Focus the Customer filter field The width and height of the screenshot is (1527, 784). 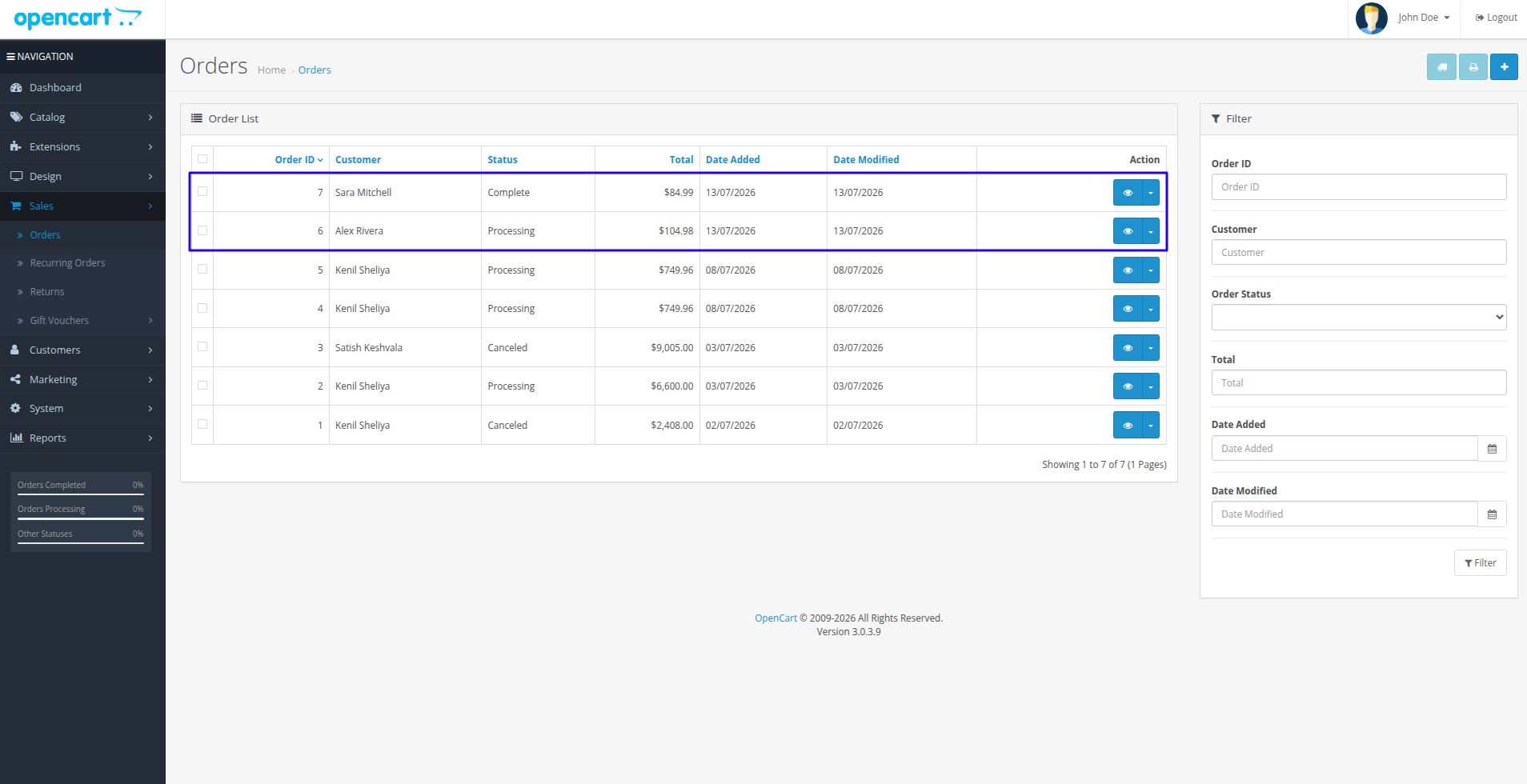1359,253
